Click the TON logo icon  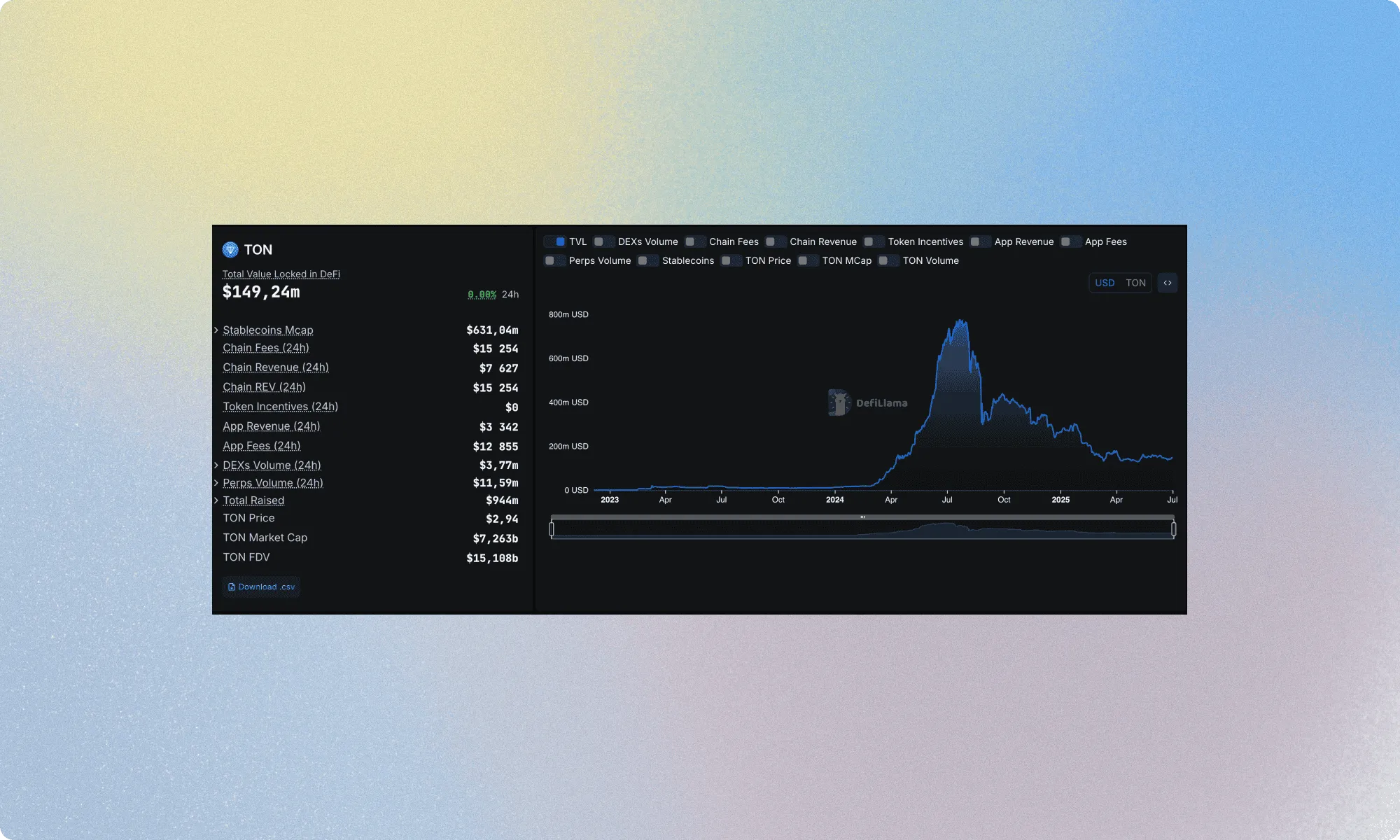coord(230,249)
